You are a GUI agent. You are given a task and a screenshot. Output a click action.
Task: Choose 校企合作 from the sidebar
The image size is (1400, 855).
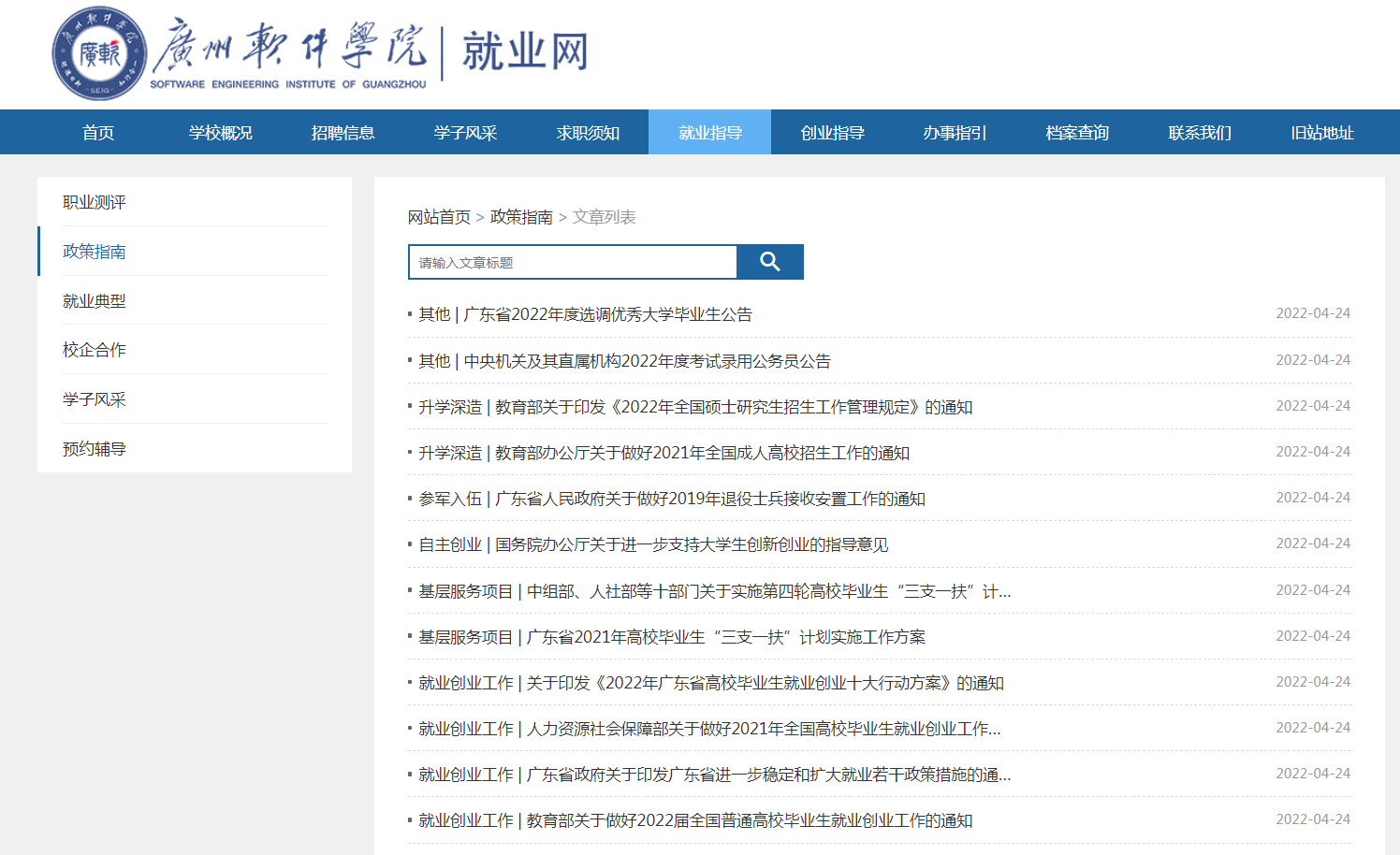point(95,350)
